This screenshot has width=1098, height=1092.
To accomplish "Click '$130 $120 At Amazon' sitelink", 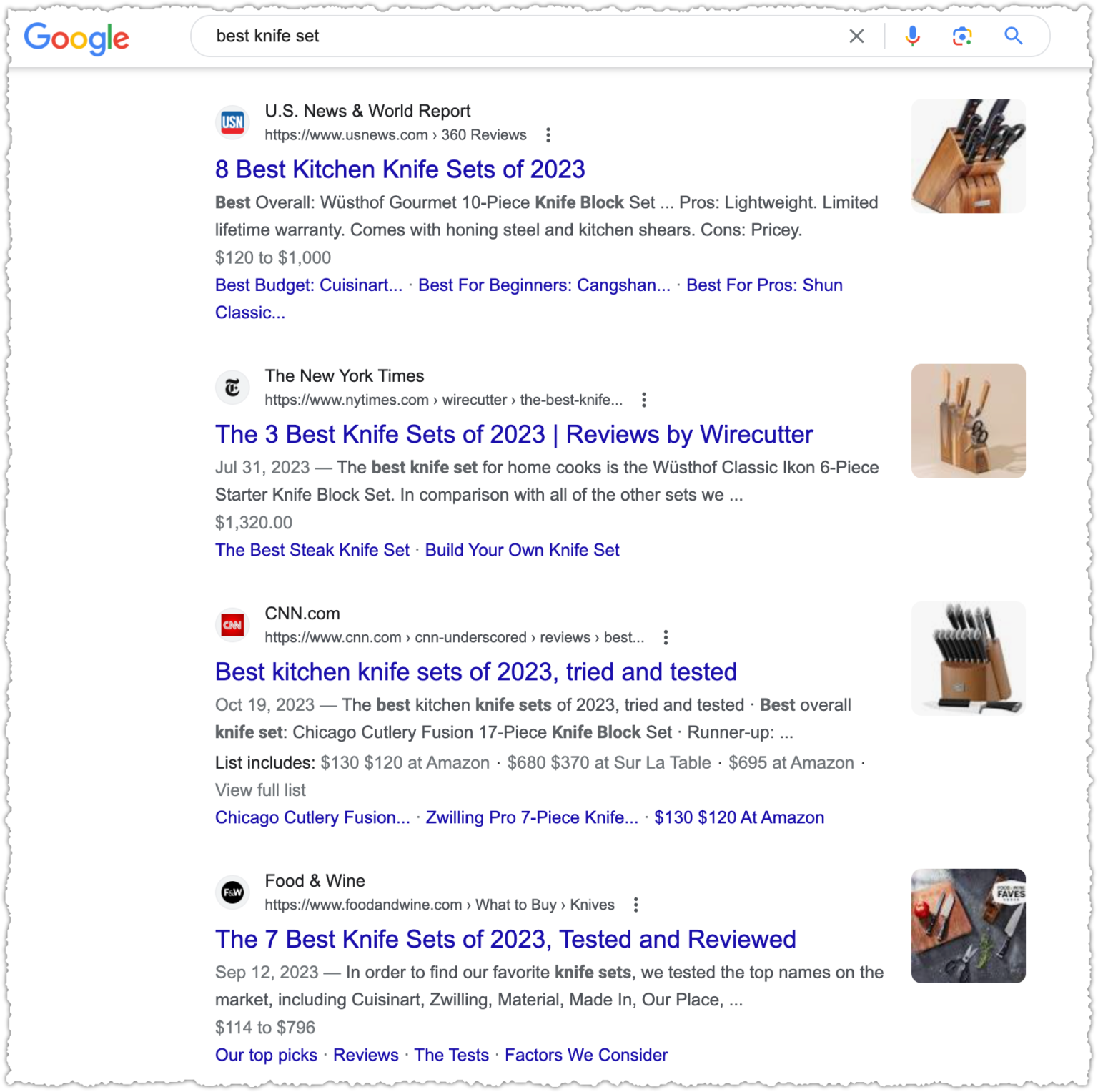I will click(x=739, y=817).
